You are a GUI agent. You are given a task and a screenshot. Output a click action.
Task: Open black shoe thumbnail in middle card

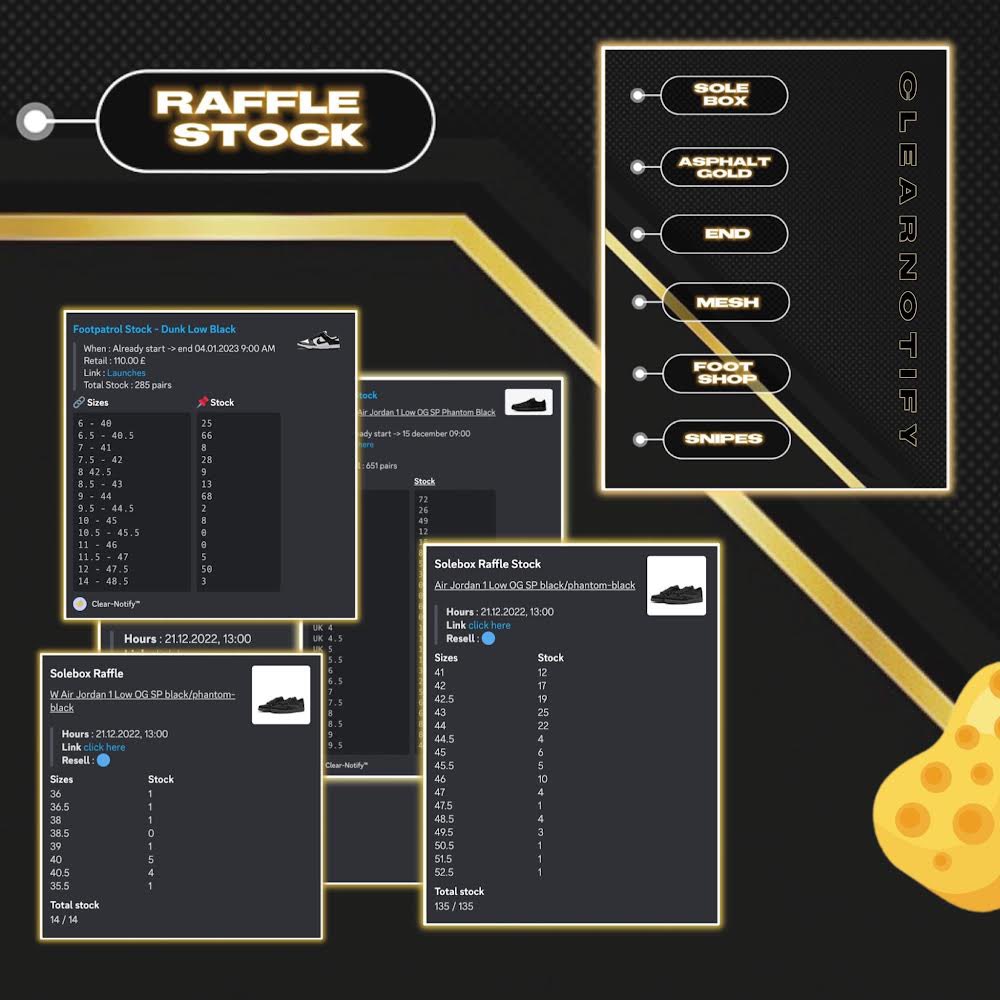point(529,402)
